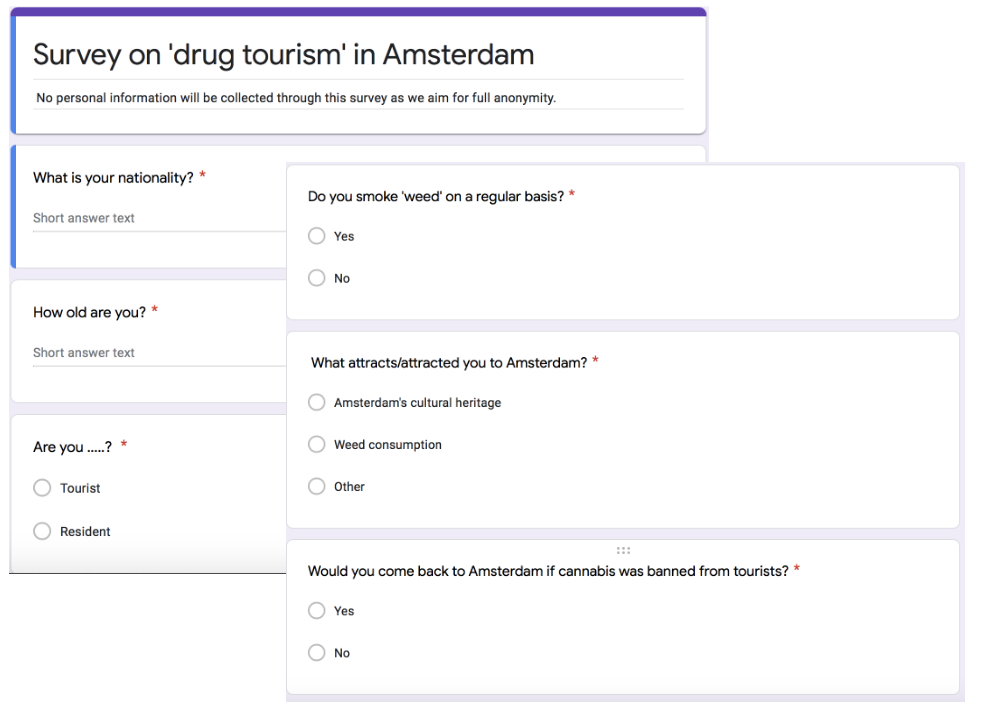Click the anonymity description text
The width and height of the screenshot is (982, 728).
coord(296,98)
